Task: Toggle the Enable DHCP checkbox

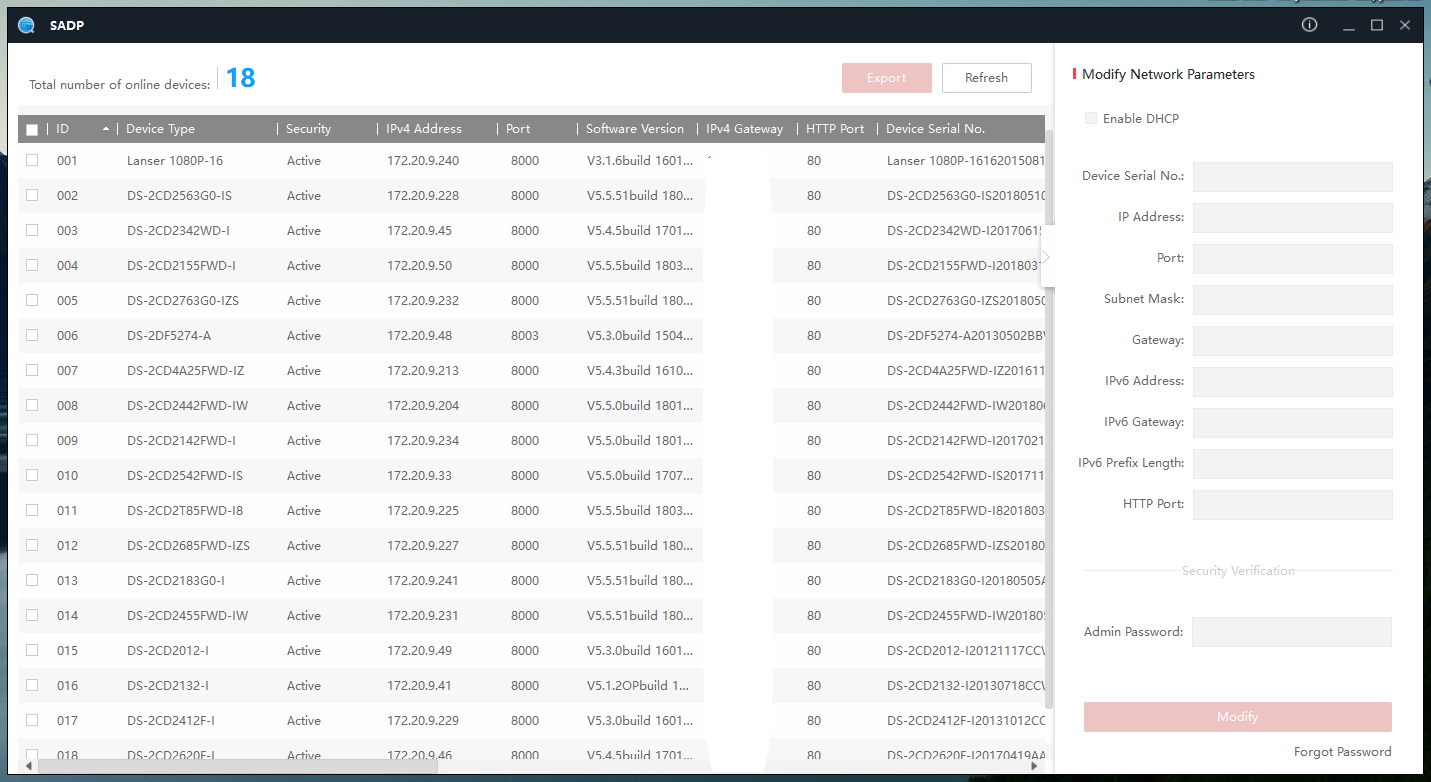Action: 1091,118
